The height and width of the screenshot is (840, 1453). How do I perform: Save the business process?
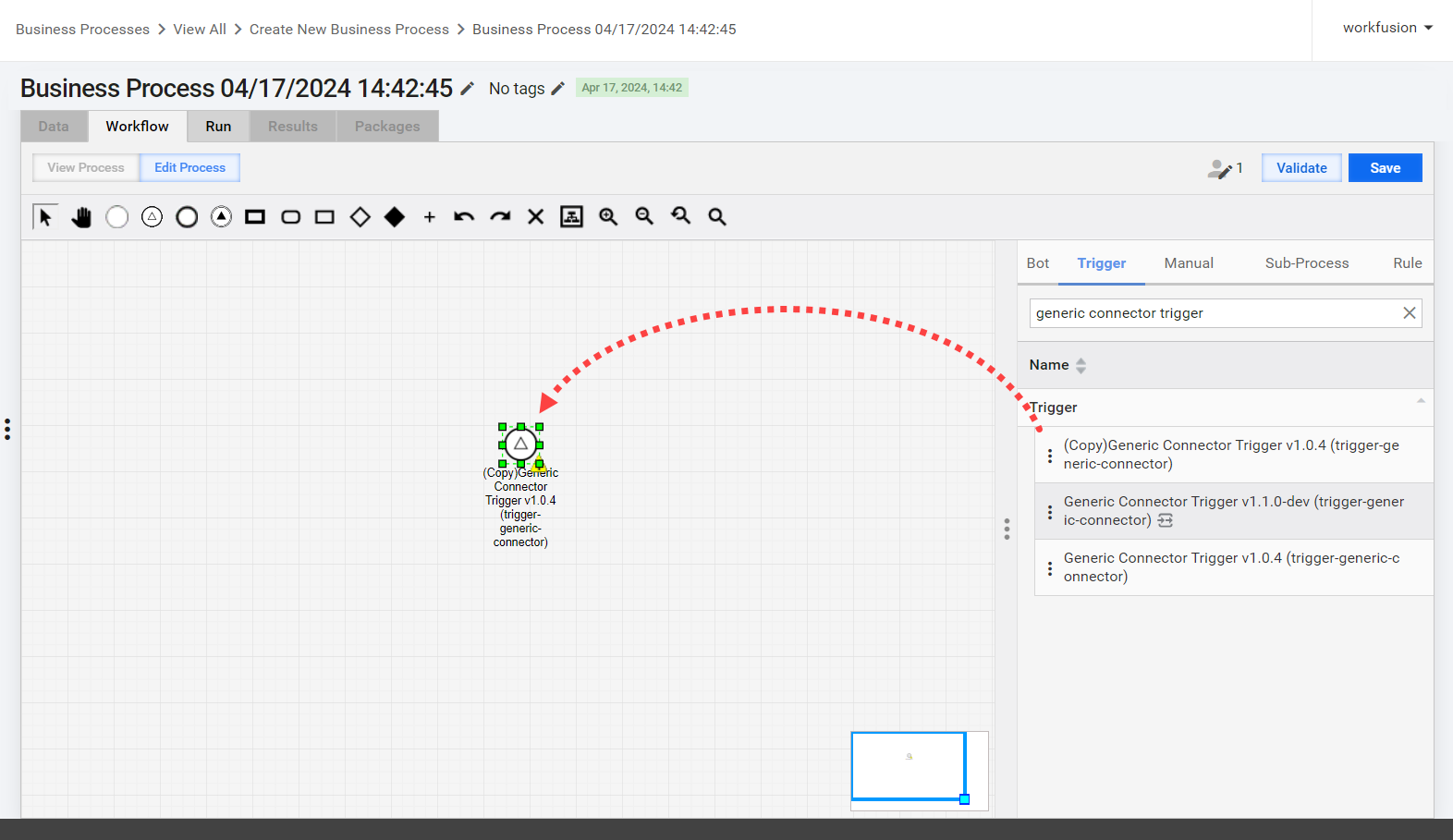[x=1385, y=168]
